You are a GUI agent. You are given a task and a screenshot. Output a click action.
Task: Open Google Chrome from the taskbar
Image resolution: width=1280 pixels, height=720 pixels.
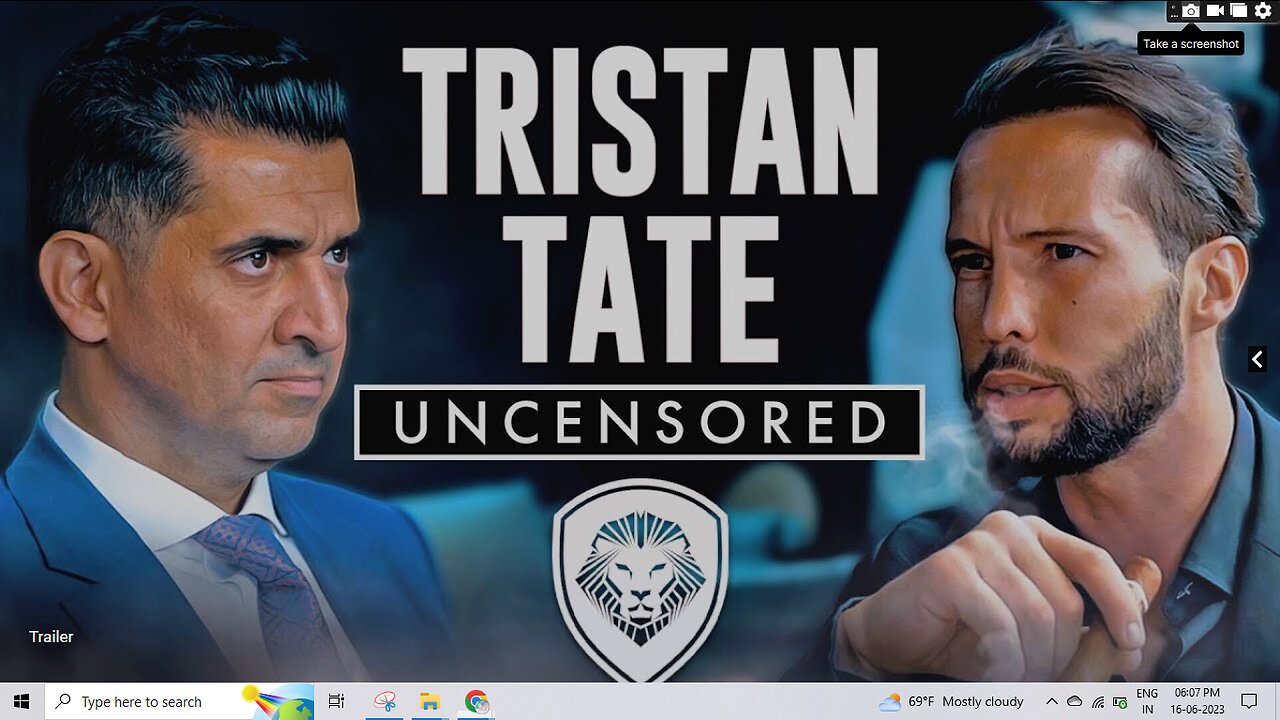coord(477,701)
